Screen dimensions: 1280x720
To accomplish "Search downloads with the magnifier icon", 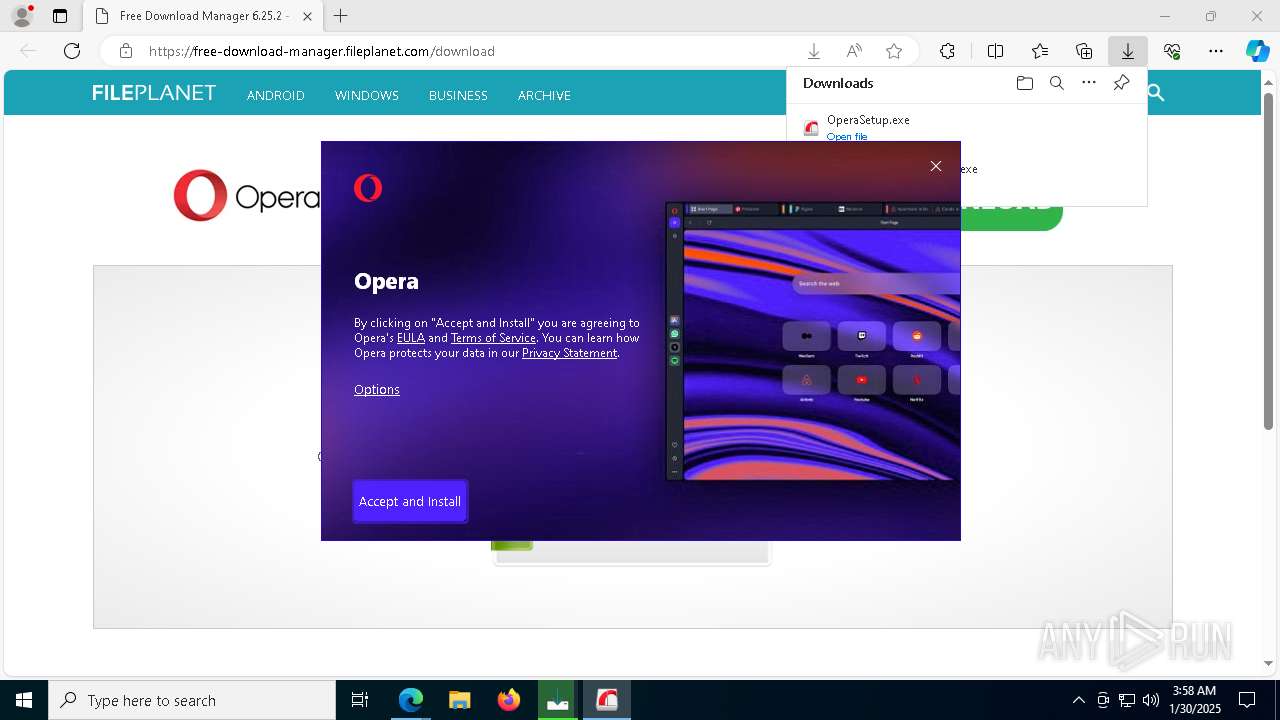I will tap(1057, 83).
